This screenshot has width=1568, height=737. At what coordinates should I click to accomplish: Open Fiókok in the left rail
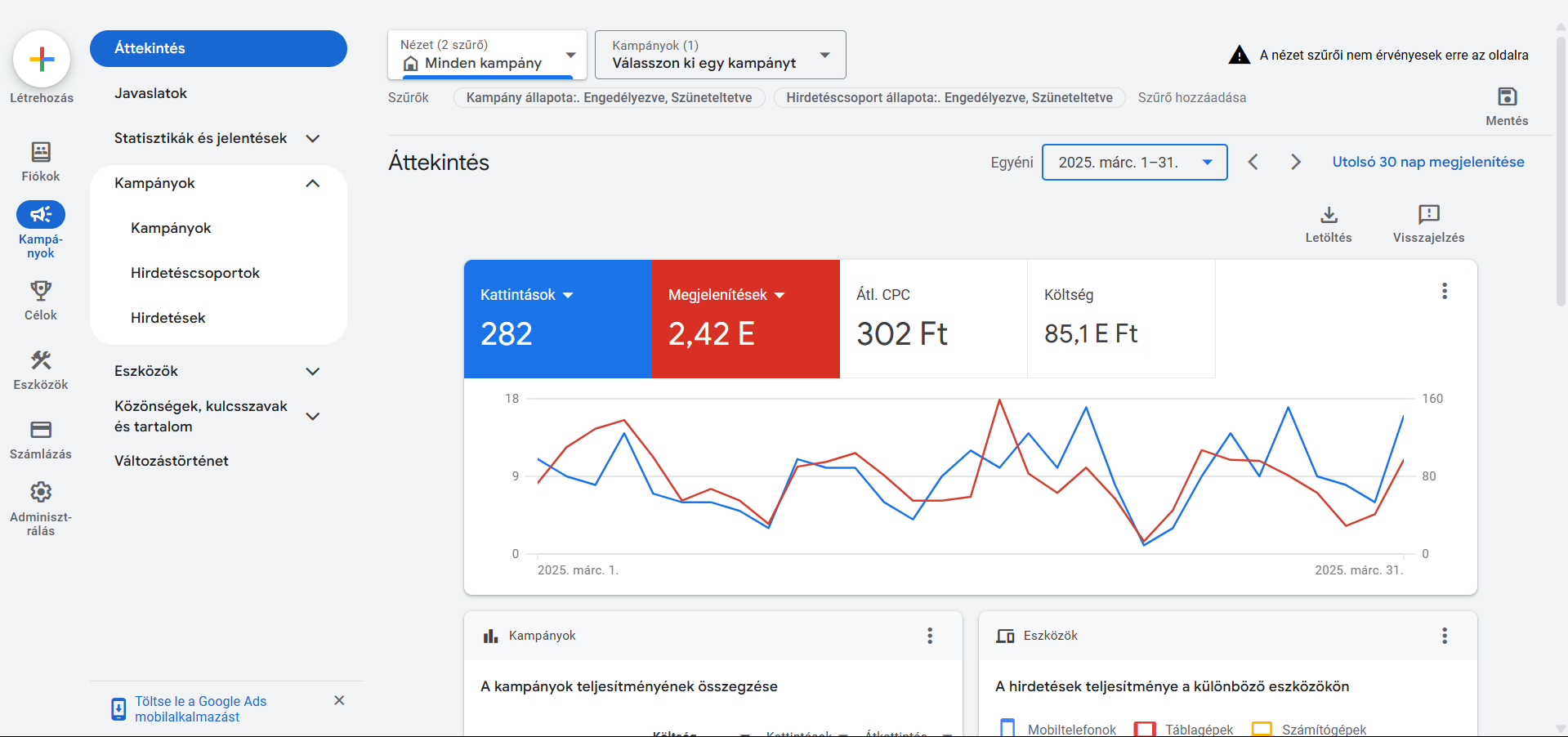pyautogui.click(x=41, y=152)
